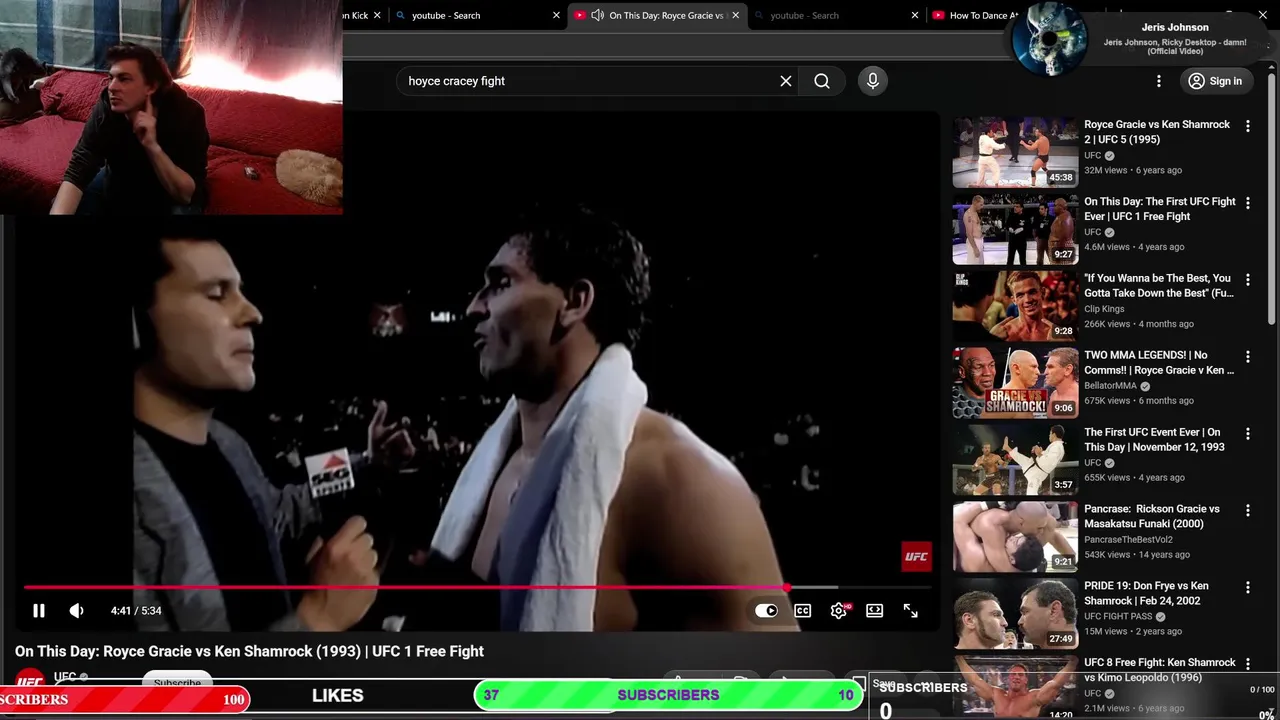Close the first 'youtube - Search' tab
This screenshot has width=1280, height=720.
point(556,15)
